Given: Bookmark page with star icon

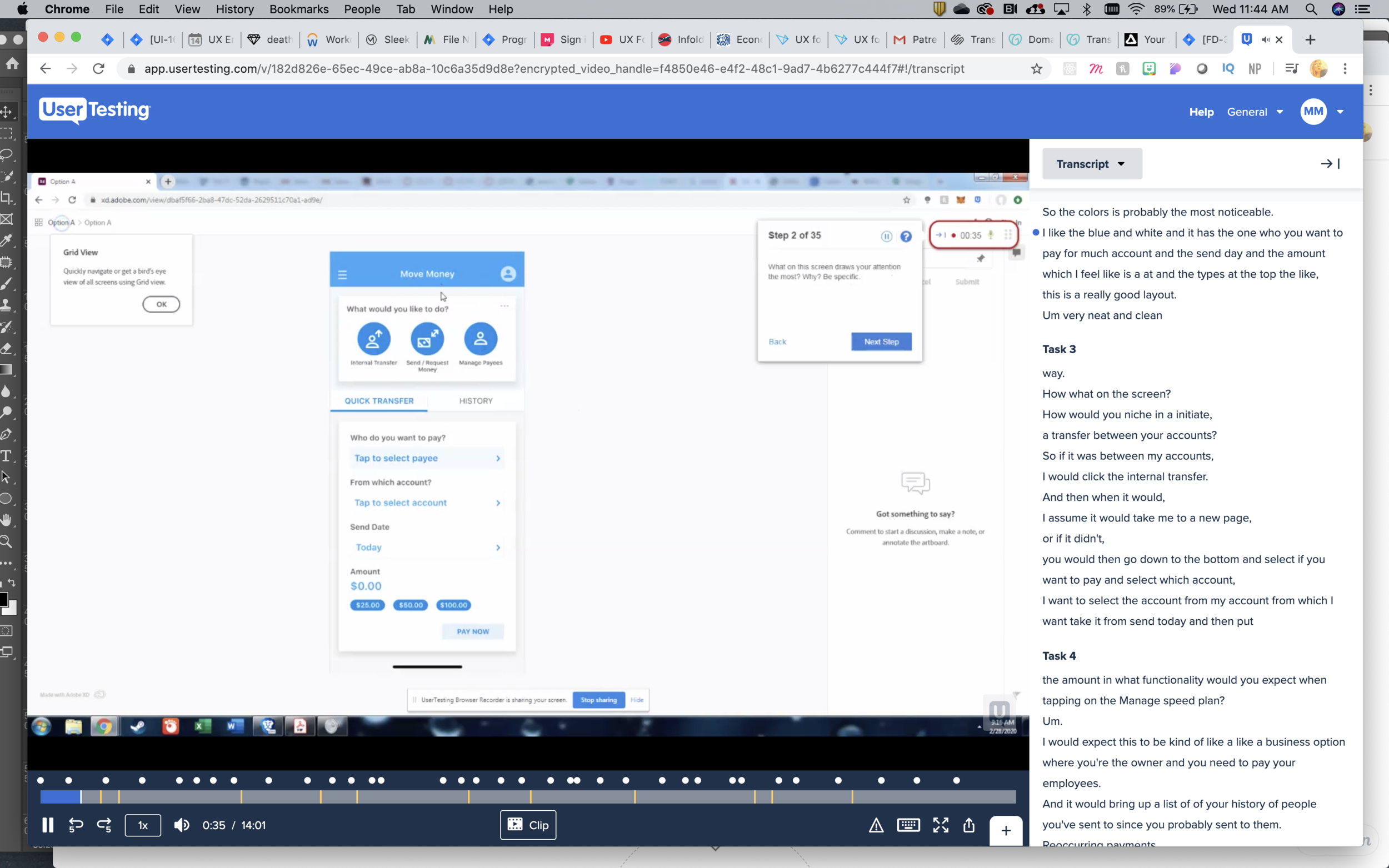Looking at the screenshot, I should [x=1036, y=69].
